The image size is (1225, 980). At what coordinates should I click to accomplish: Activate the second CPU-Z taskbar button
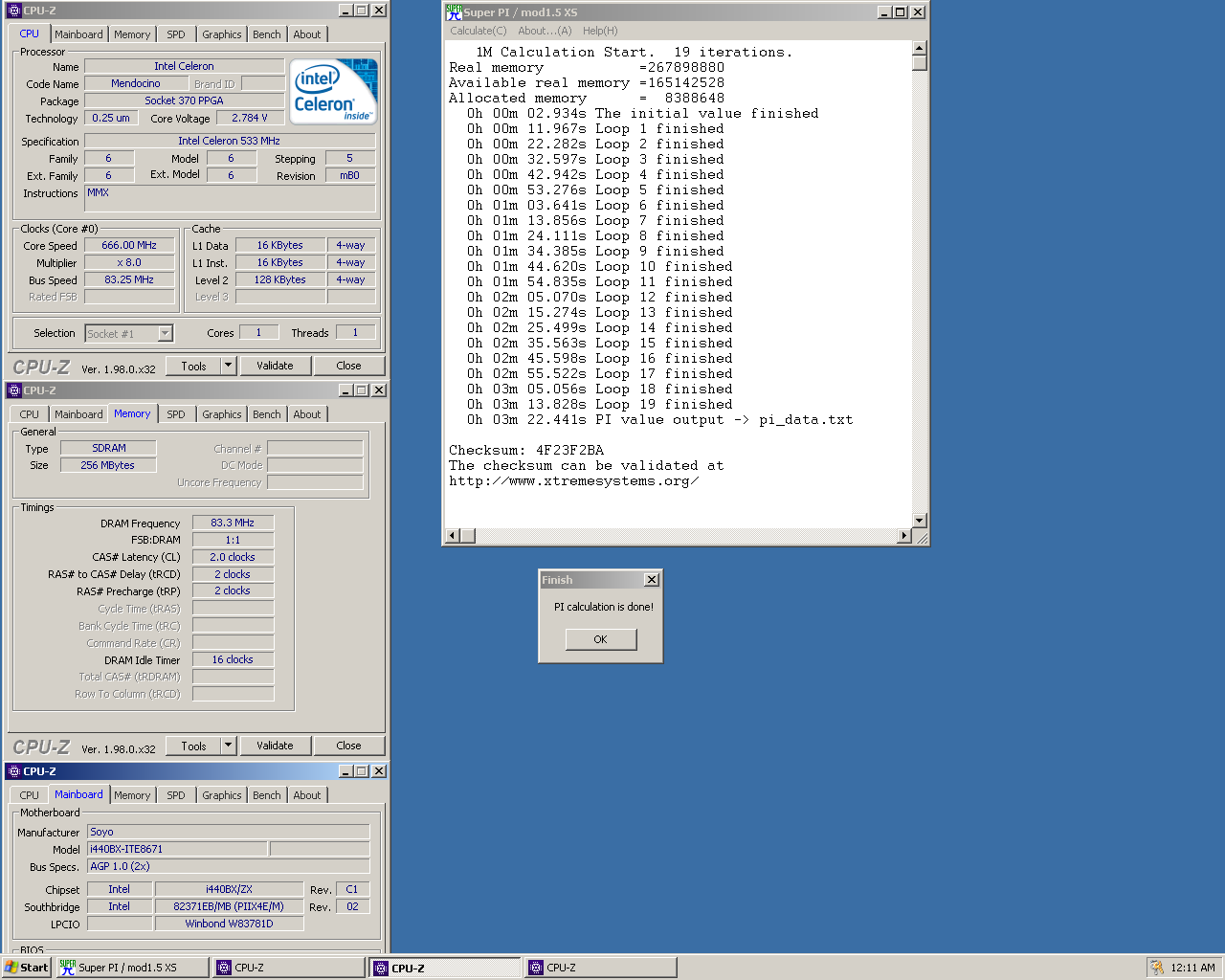445,968
